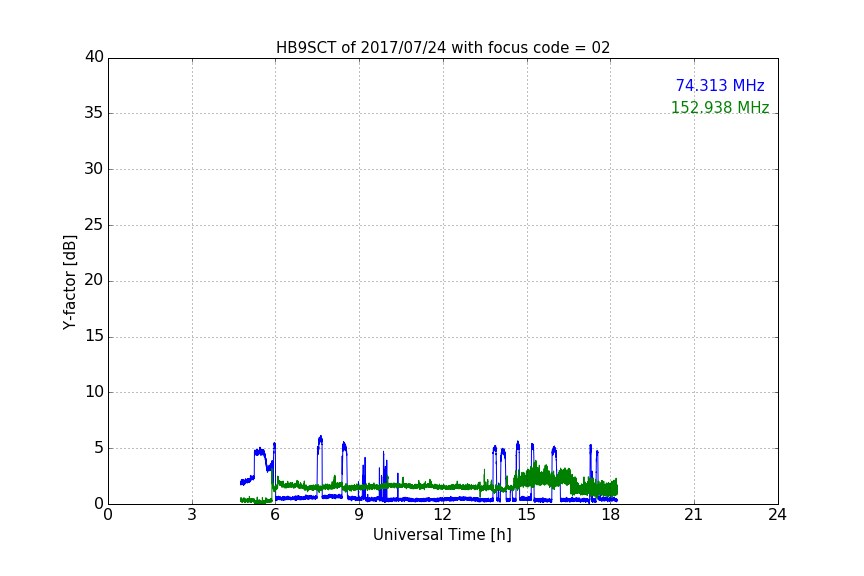Click the x-axis tick label 3
864x576 pixels.
click(192, 515)
